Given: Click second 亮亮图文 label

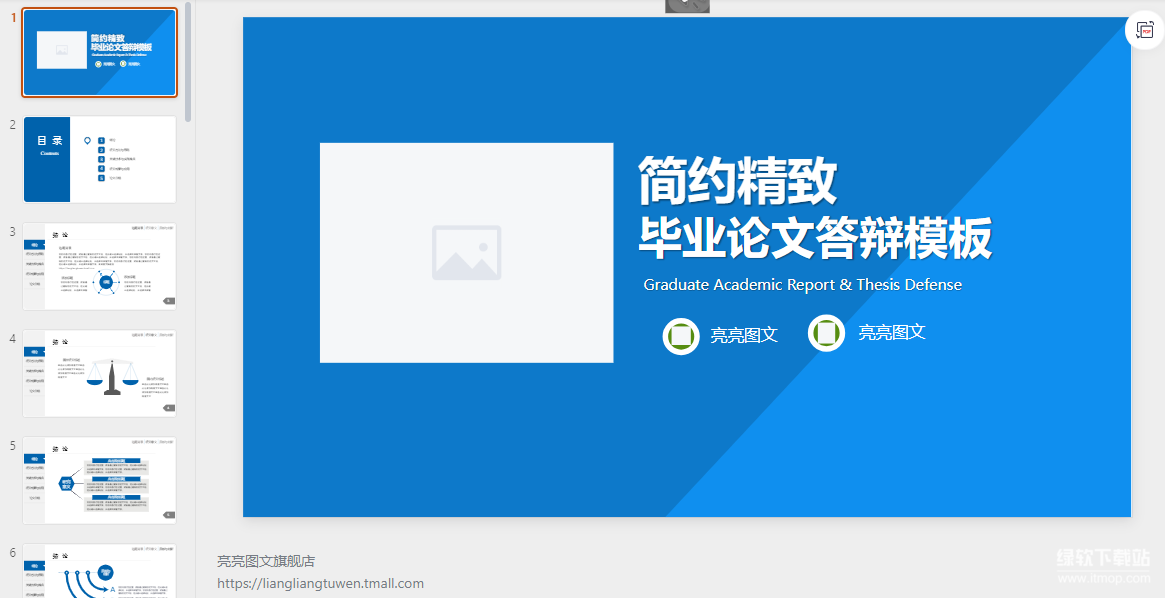Looking at the screenshot, I should coord(892,332).
